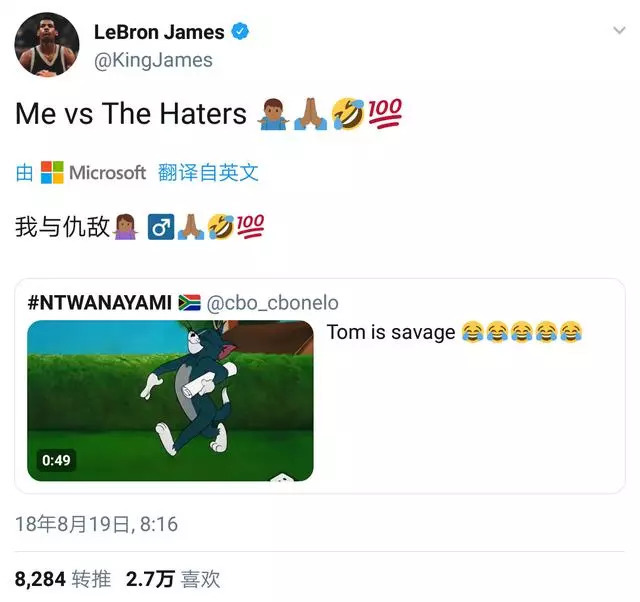Screen dimensions: 640x602
Task: Click the 18年8月19日 timestamp
Action: (x=97, y=524)
